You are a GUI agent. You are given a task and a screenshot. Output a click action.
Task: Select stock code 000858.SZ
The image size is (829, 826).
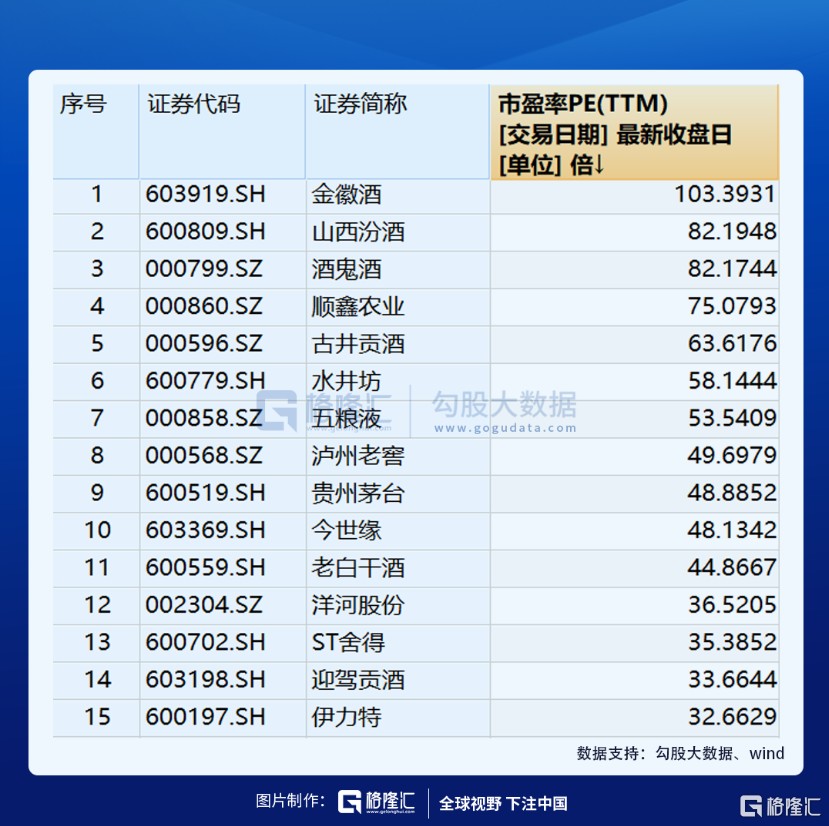click(204, 418)
